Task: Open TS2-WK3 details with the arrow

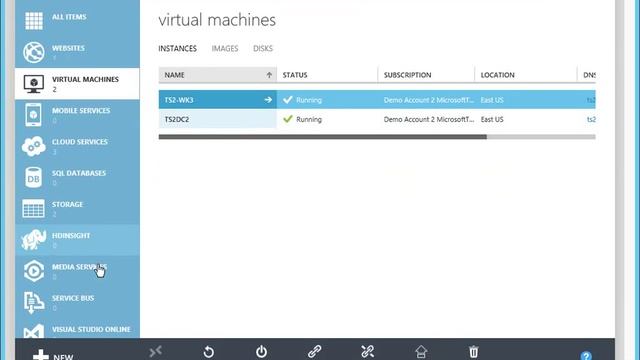Action: (x=268, y=100)
